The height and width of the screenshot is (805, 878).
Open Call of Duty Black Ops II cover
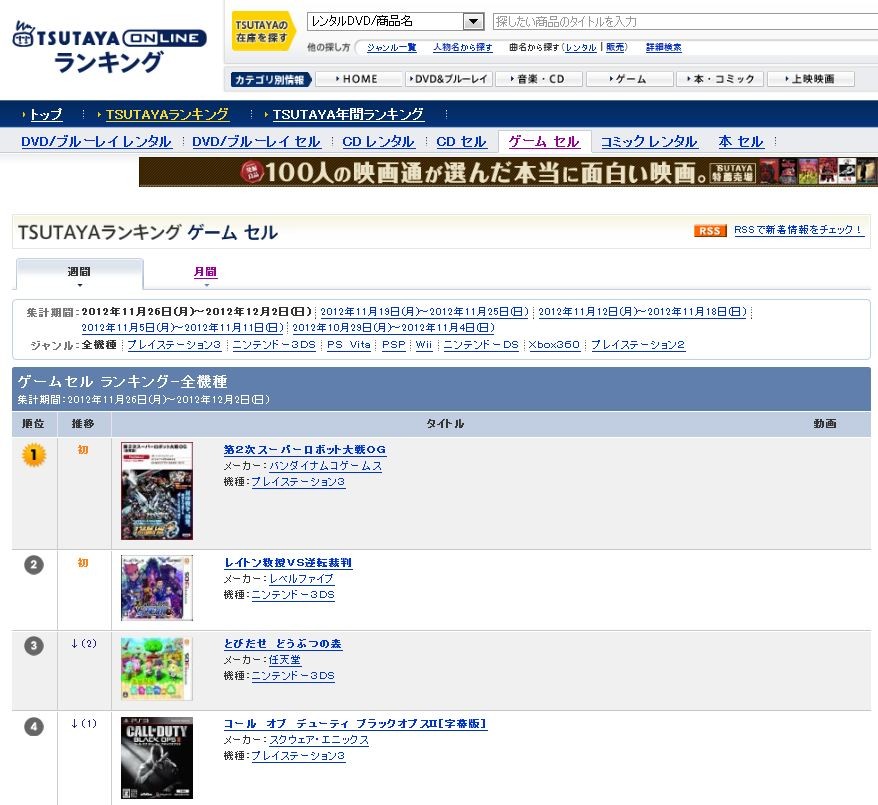(157, 758)
